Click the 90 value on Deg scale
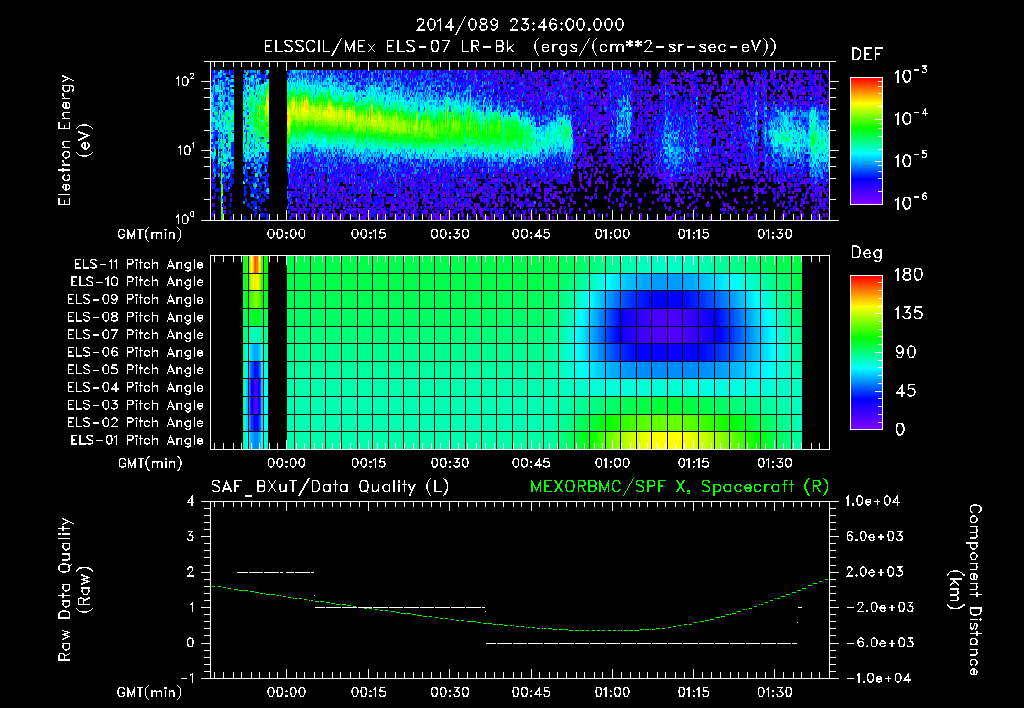The height and width of the screenshot is (708, 1024). 904,353
